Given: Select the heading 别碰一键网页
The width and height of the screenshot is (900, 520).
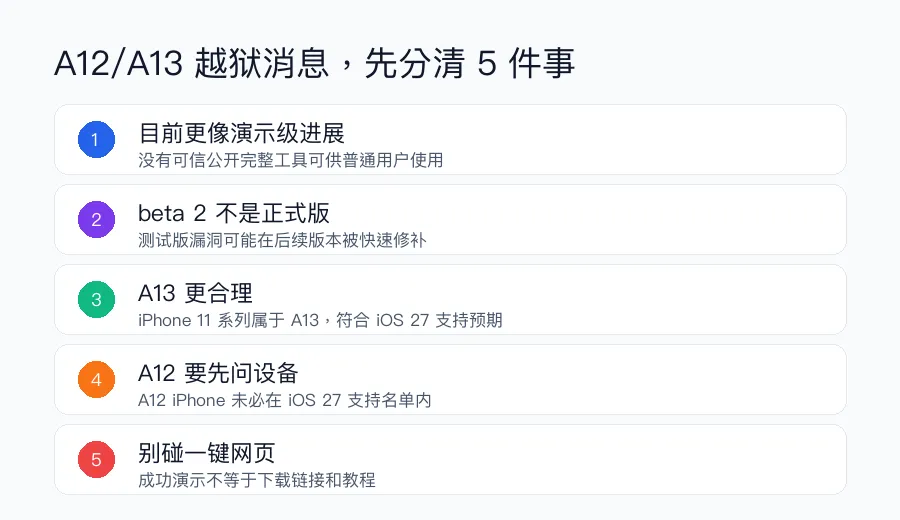Looking at the screenshot, I should click(x=207, y=453).
